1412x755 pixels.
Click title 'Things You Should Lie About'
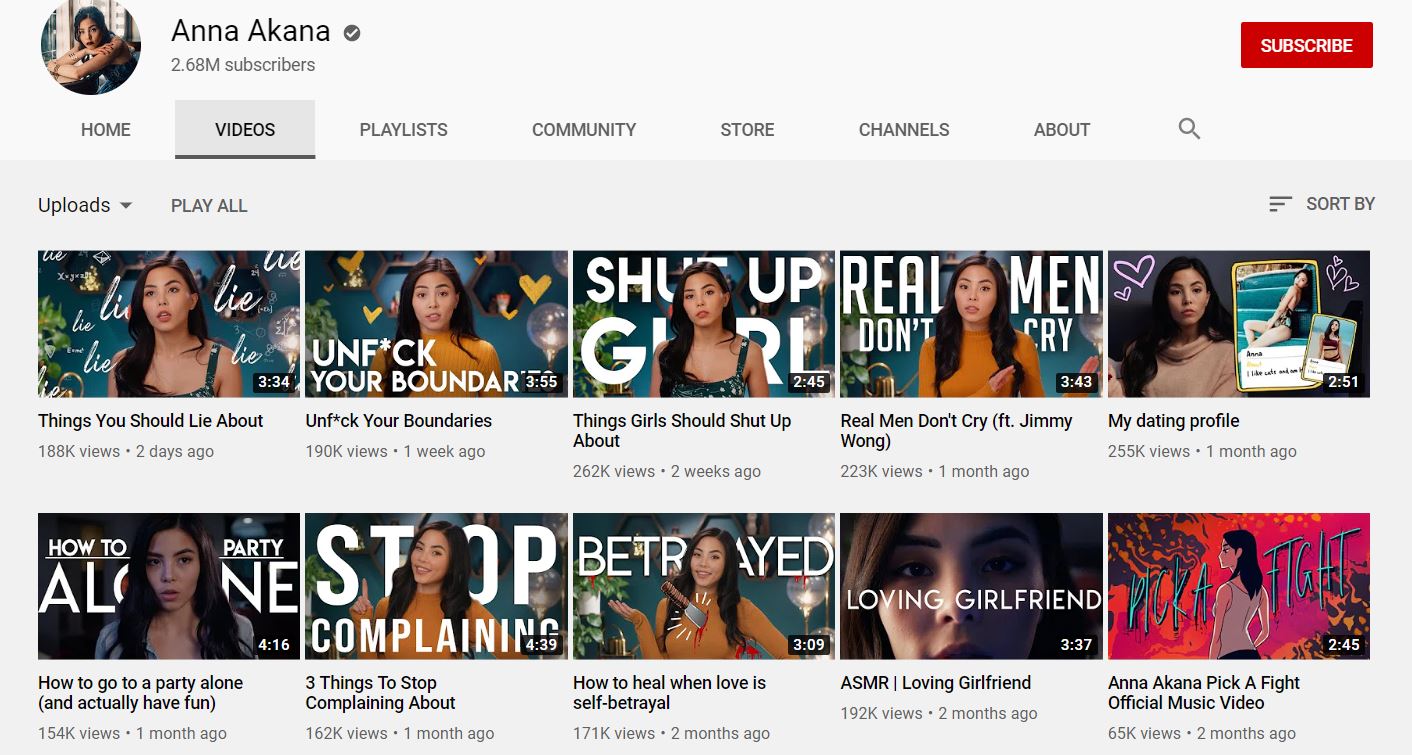pos(151,421)
